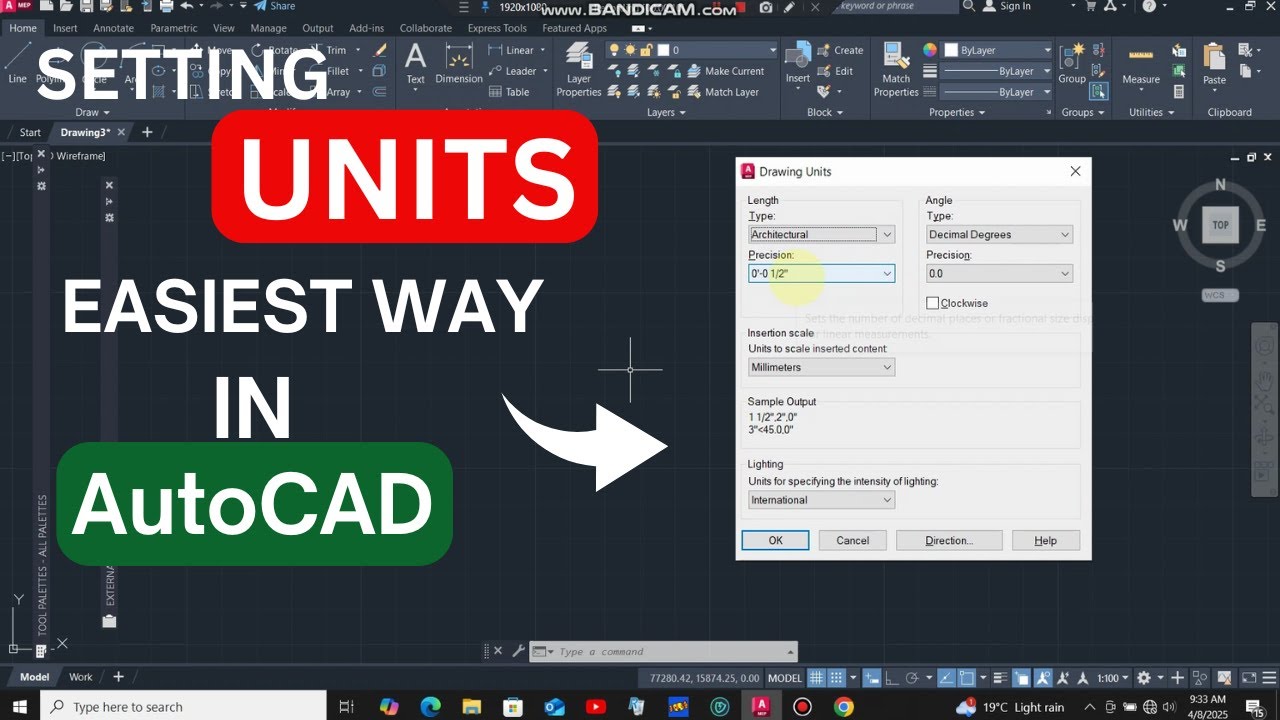The width and height of the screenshot is (1280, 720).
Task: Click the Customization gear icon in status bar
Action: (x=1144, y=678)
